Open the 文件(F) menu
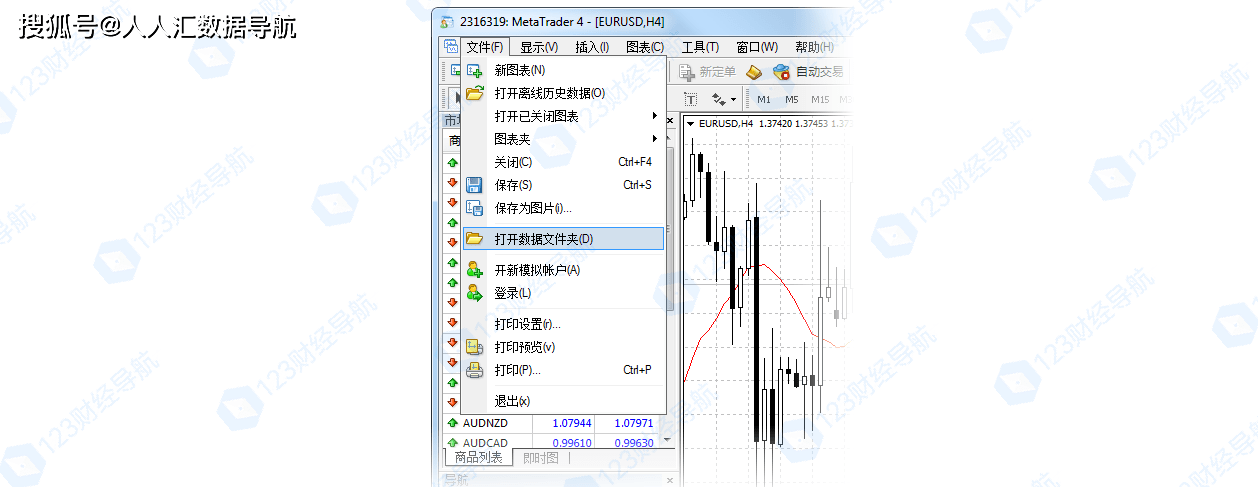Screen dimensions: 1258x487 tap(485, 46)
